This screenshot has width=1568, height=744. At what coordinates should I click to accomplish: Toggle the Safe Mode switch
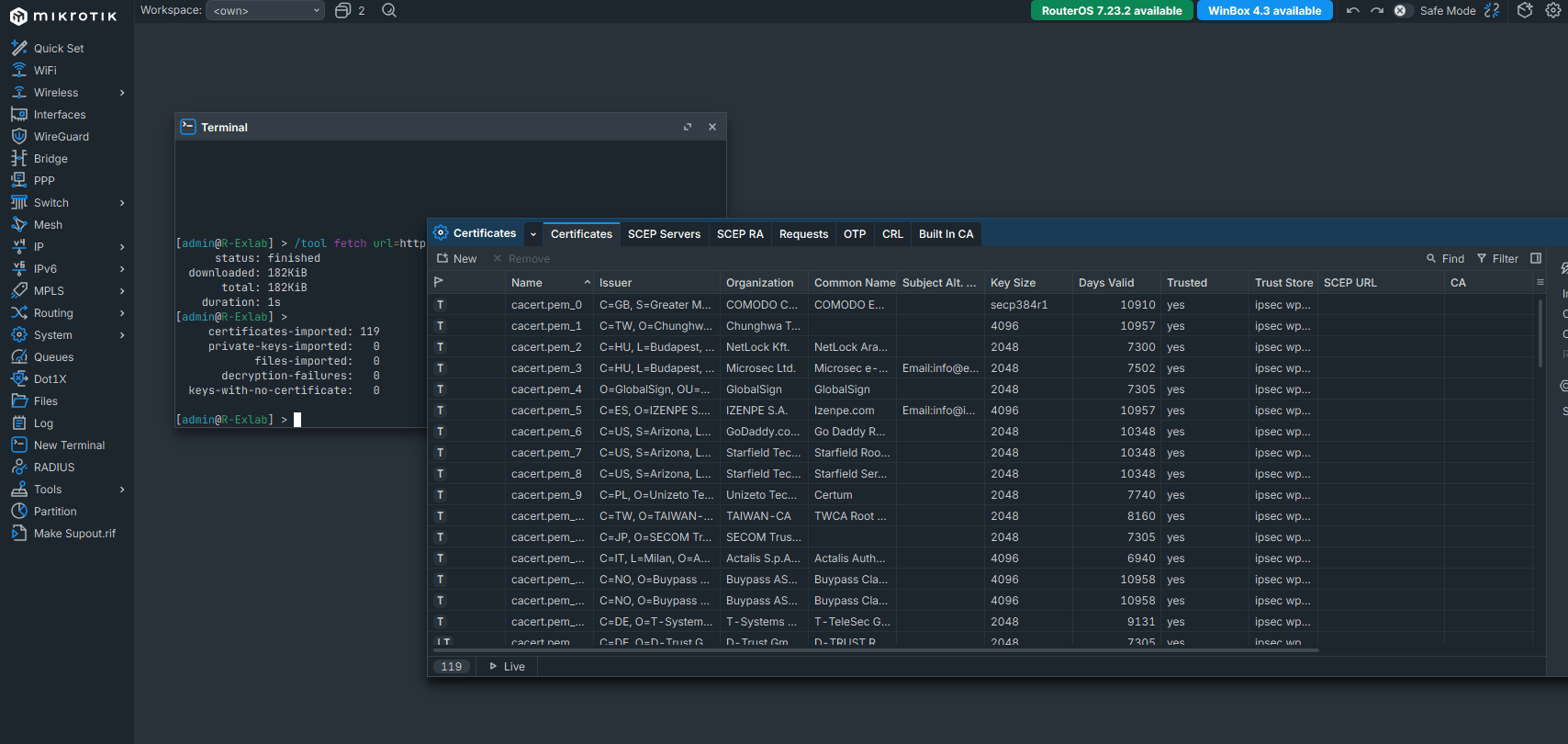[1402, 10]
